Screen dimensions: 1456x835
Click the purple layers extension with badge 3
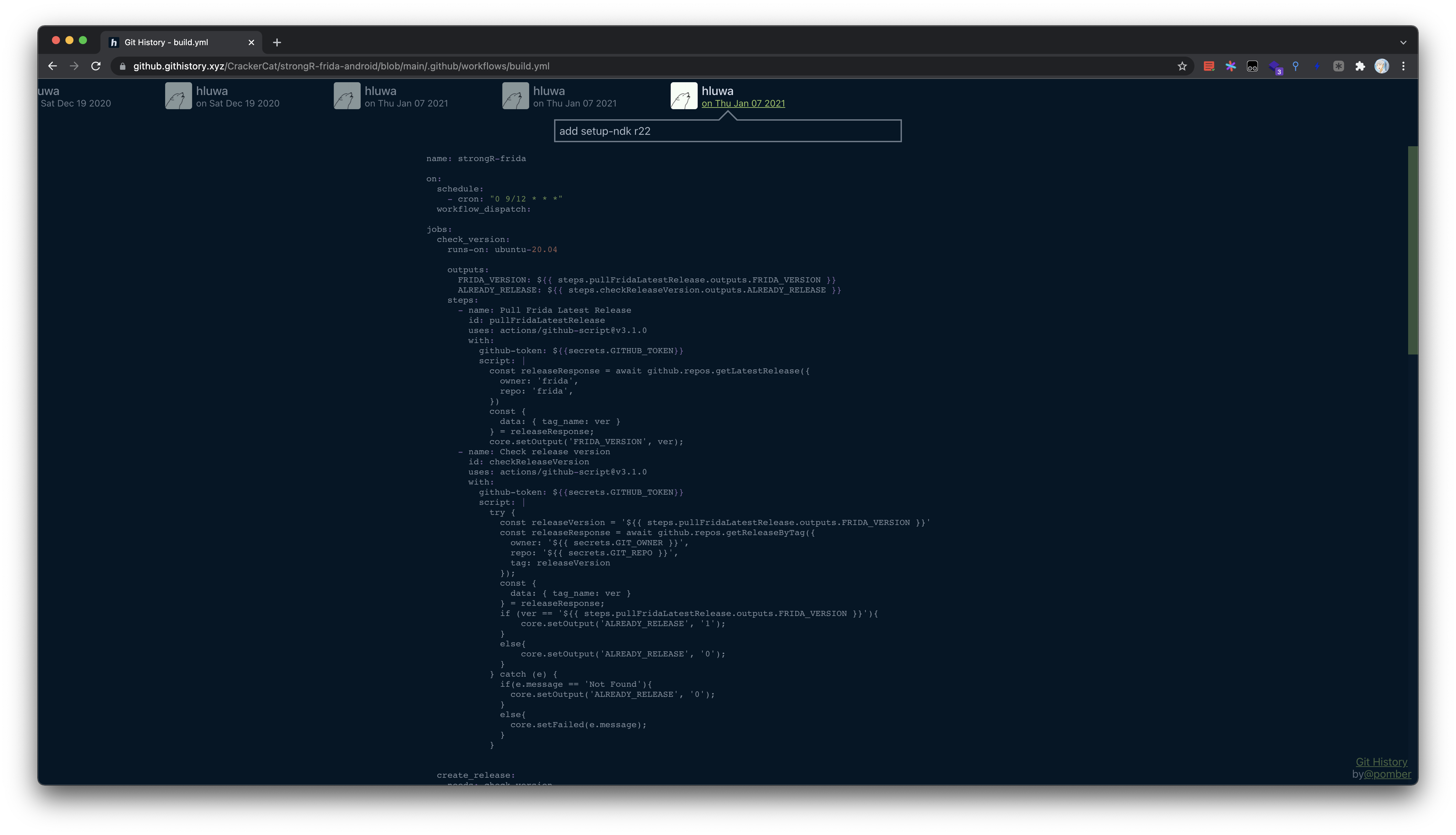coord(1274,67)
